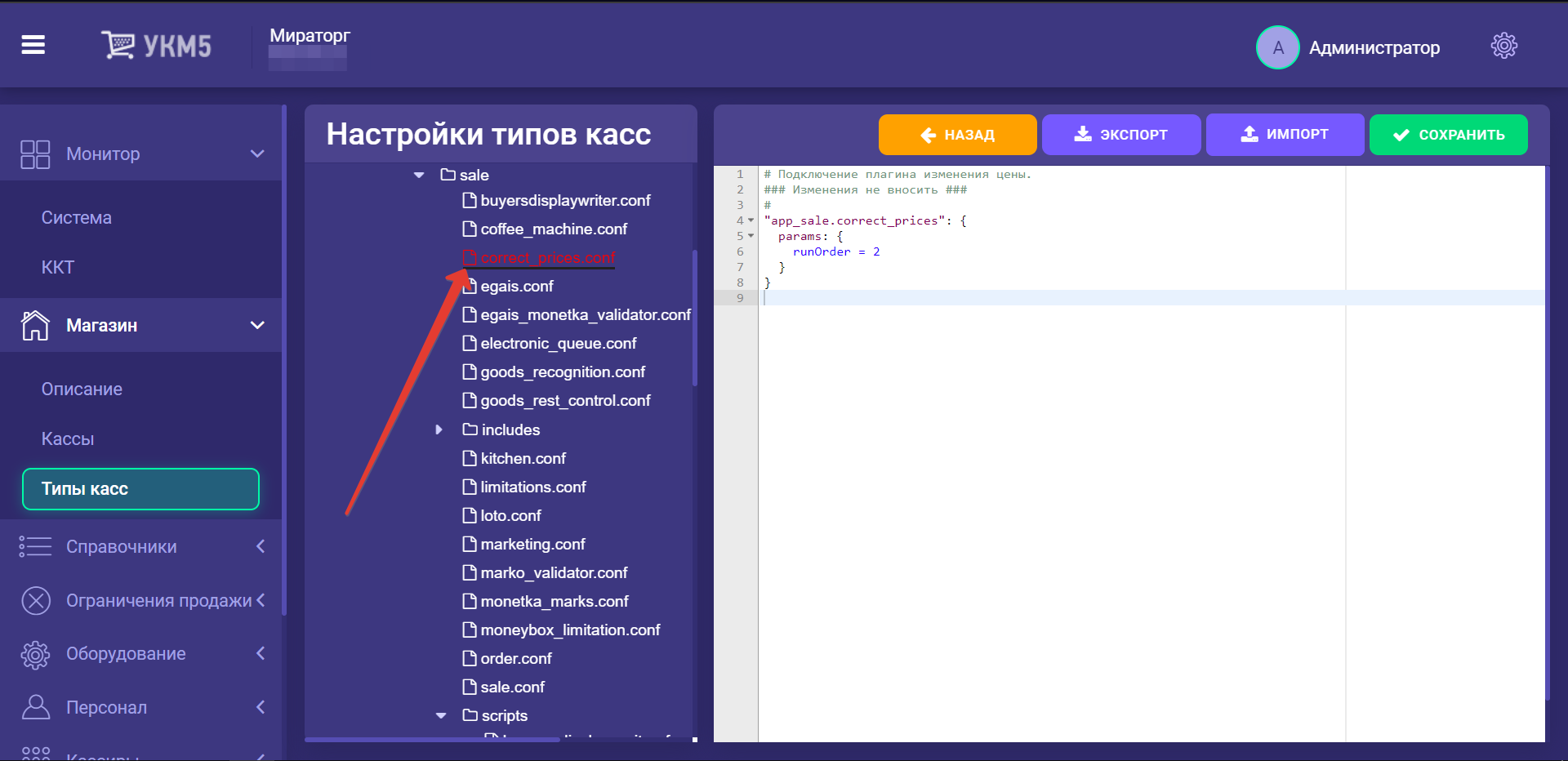
Task: Click file icon of moneybox_limitation.conf
Action: (470, 630)
